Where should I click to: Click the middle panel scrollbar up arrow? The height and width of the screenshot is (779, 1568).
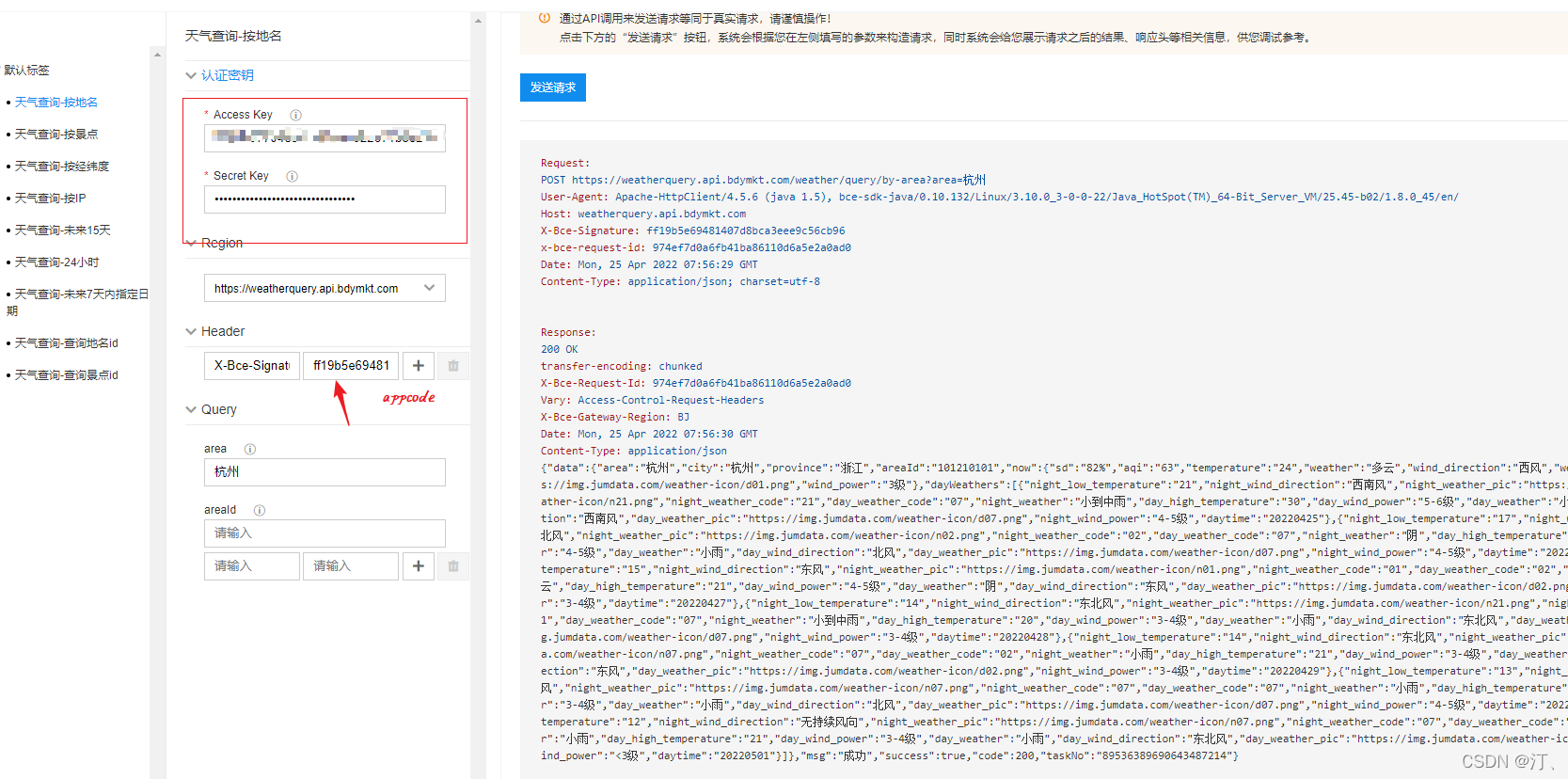click(x=478, y=21)
